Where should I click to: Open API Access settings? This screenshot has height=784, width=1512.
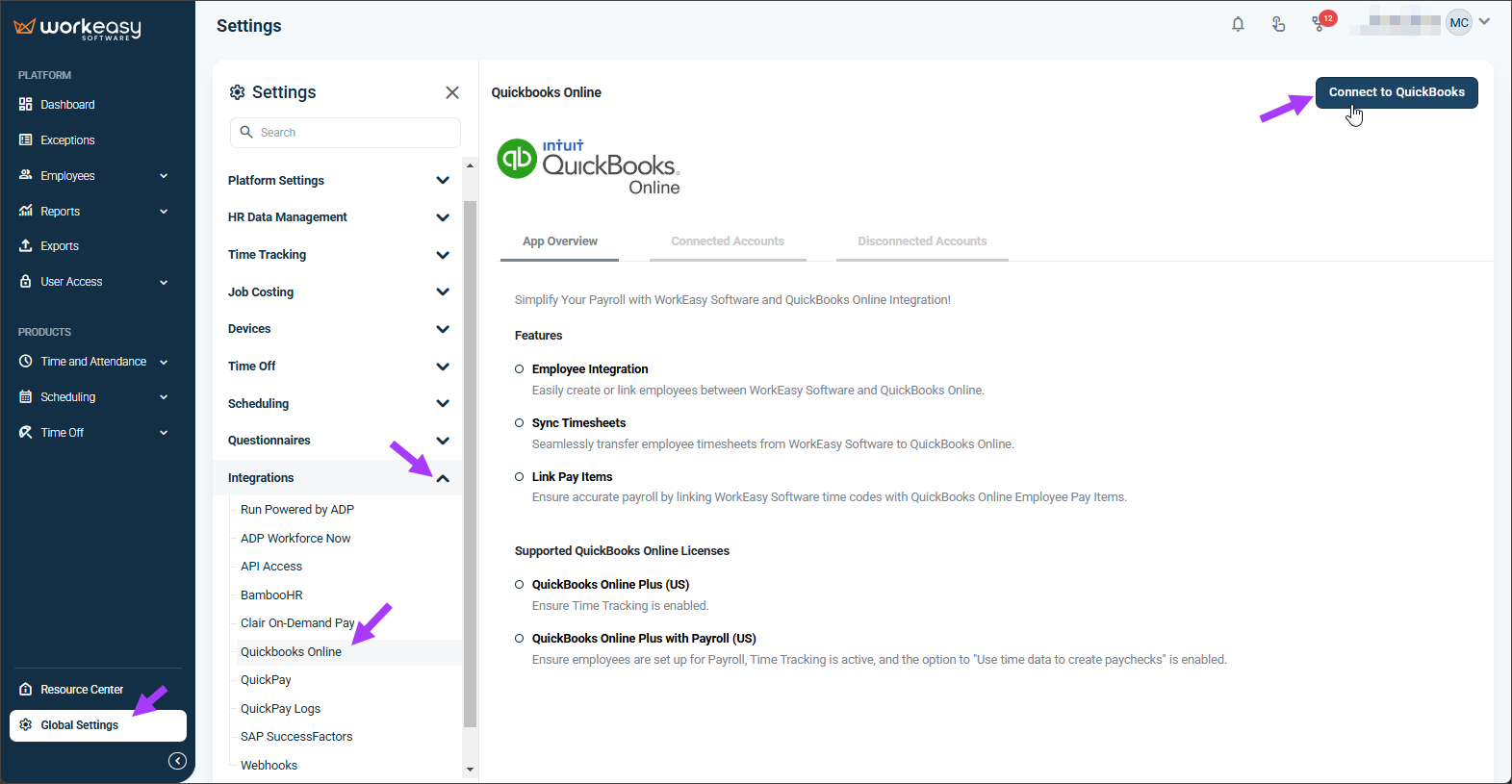point(271,567)
